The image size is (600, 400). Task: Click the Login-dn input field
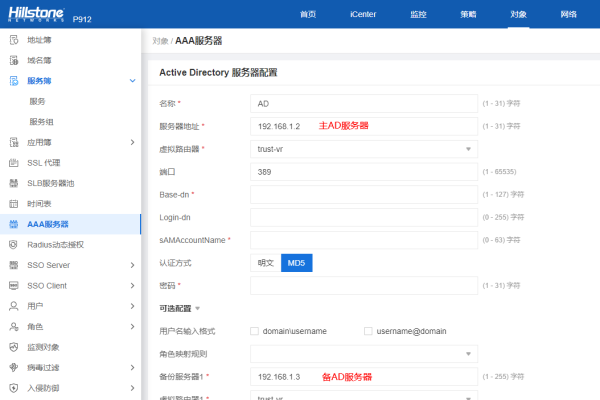pos(364,217)
